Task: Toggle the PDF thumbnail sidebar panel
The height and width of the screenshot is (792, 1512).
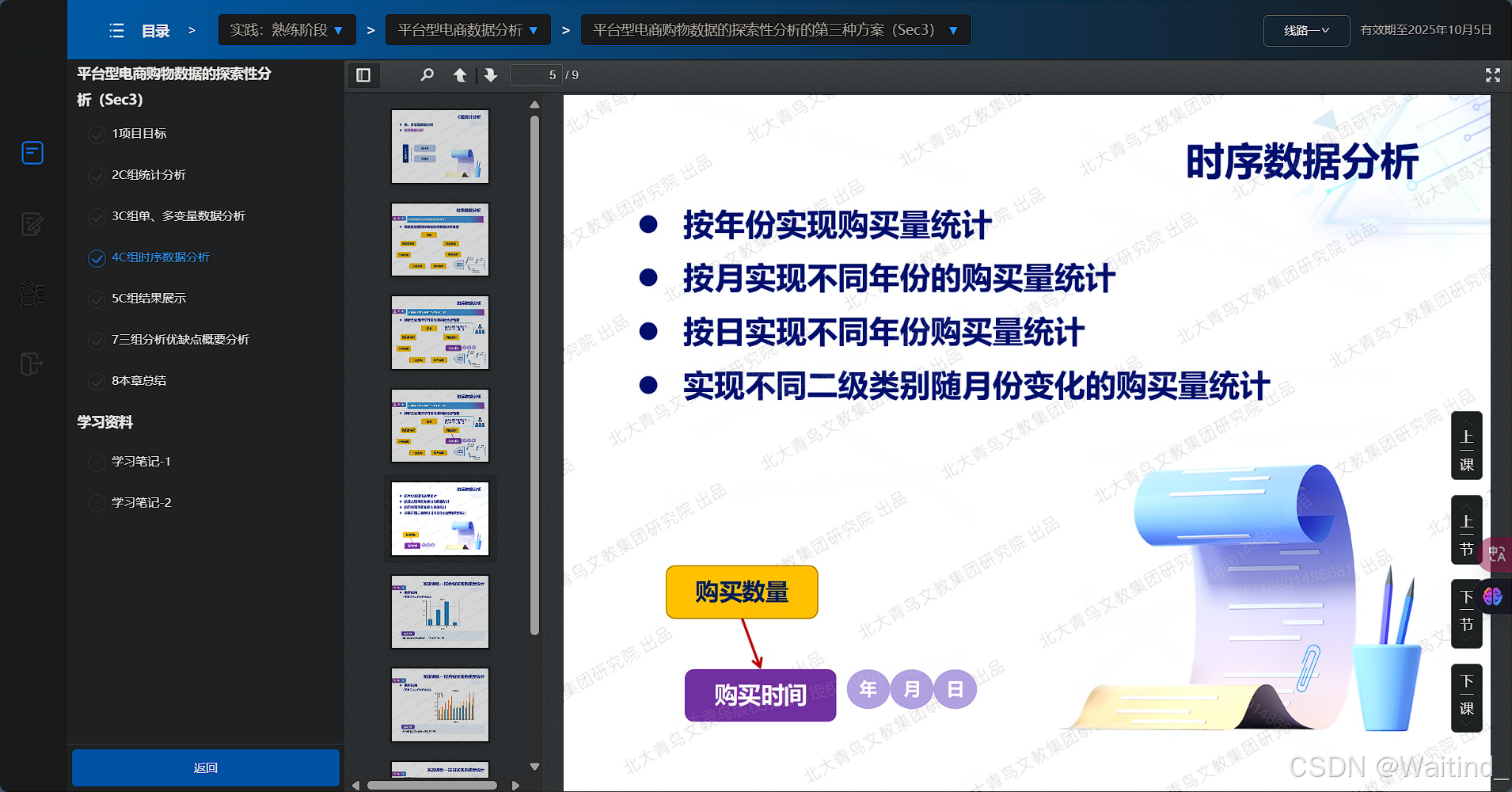Action: click(x=363, y=75)
